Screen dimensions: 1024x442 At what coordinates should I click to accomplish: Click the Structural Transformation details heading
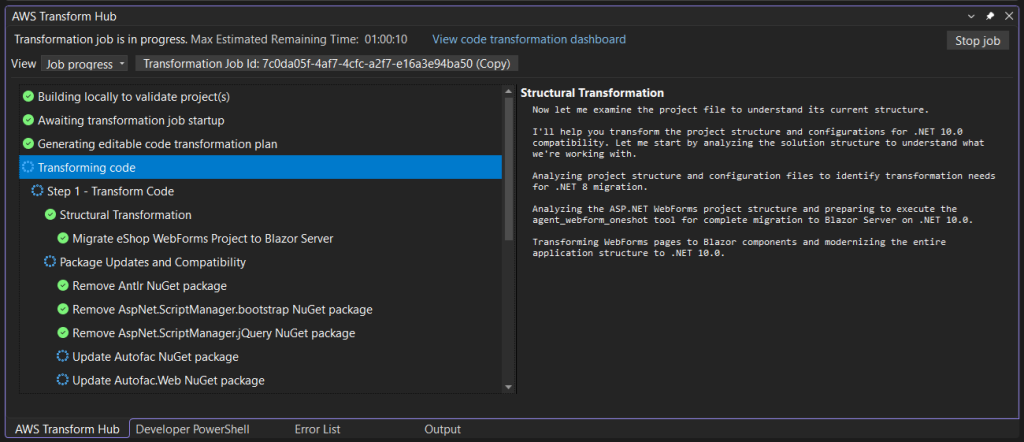(x=592, y=93)
